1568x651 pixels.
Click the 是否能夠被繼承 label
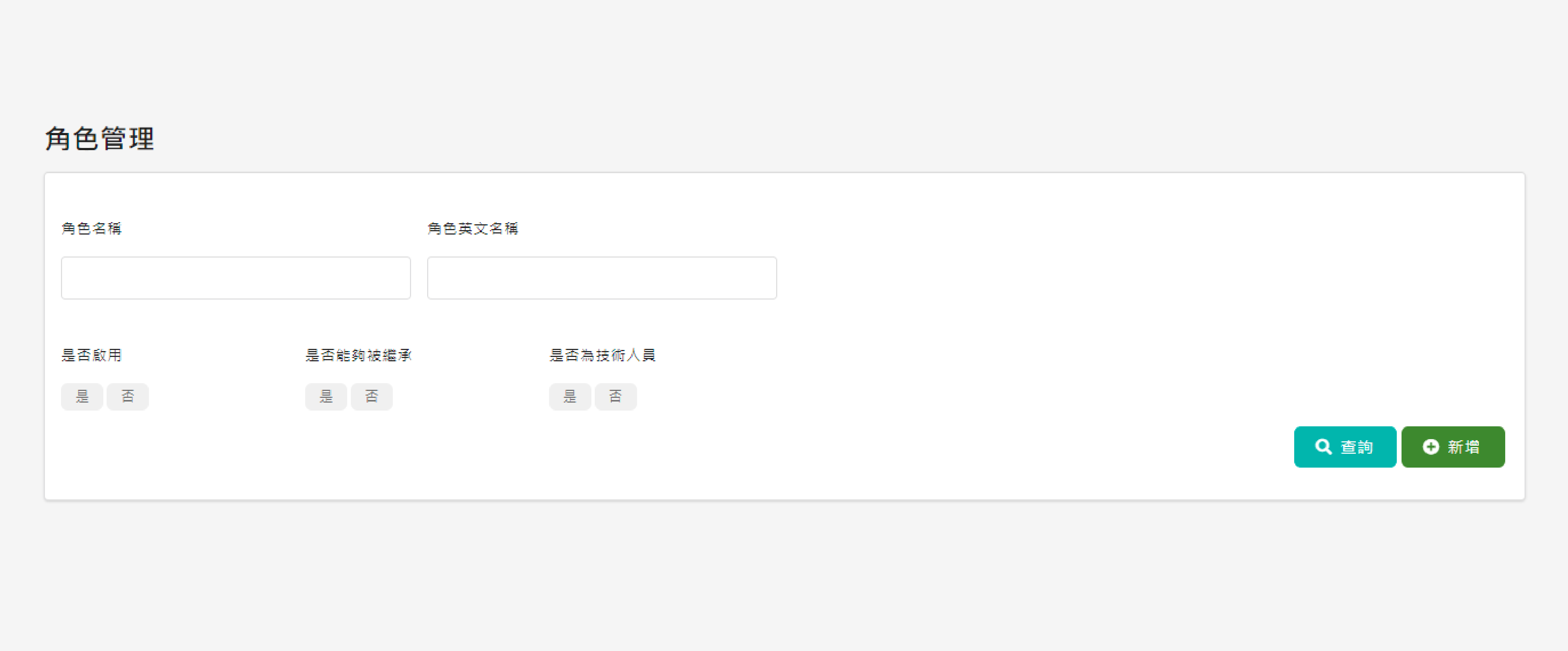point(359,355)
